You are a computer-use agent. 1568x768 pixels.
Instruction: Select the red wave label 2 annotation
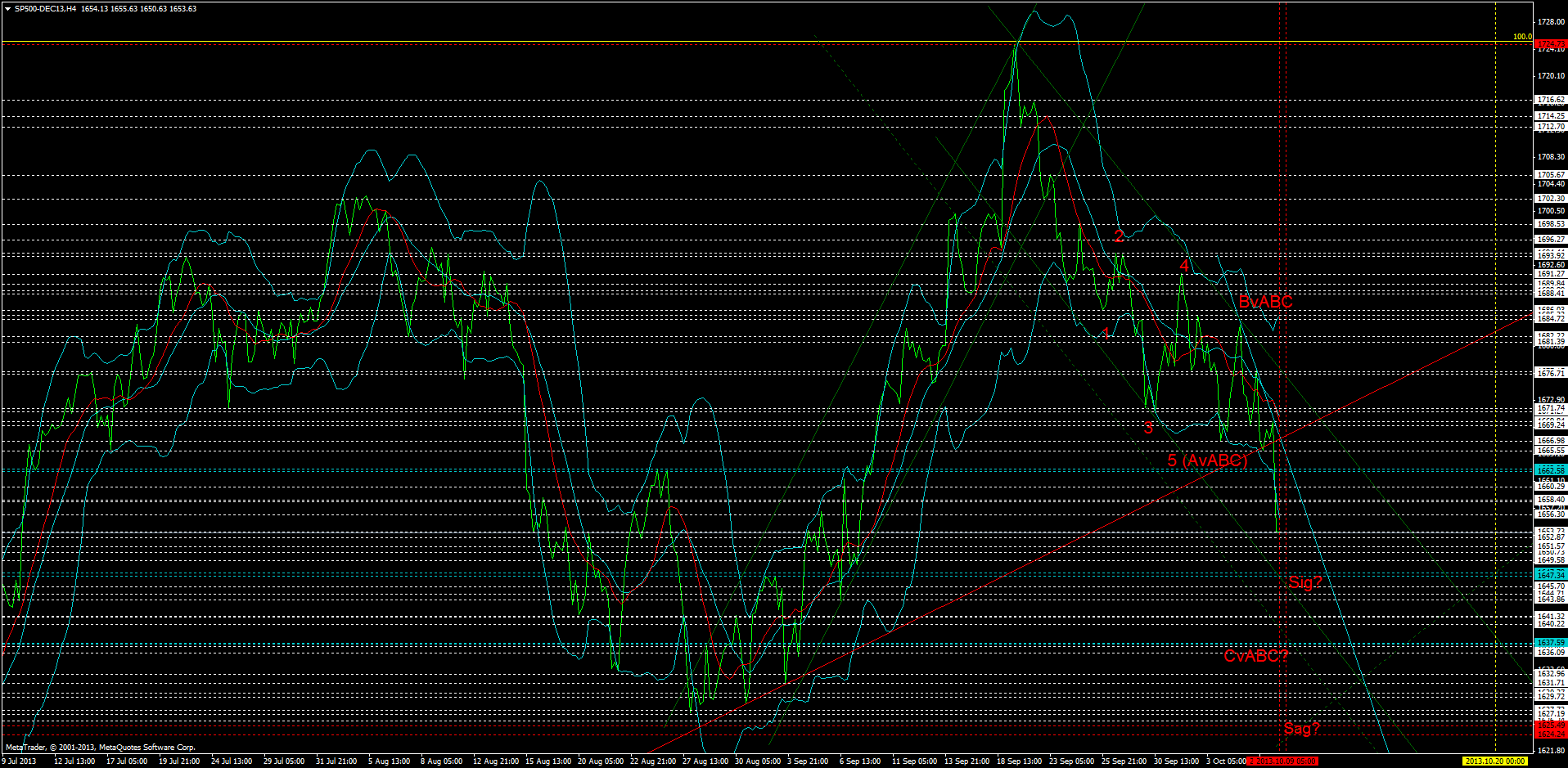1118,236
